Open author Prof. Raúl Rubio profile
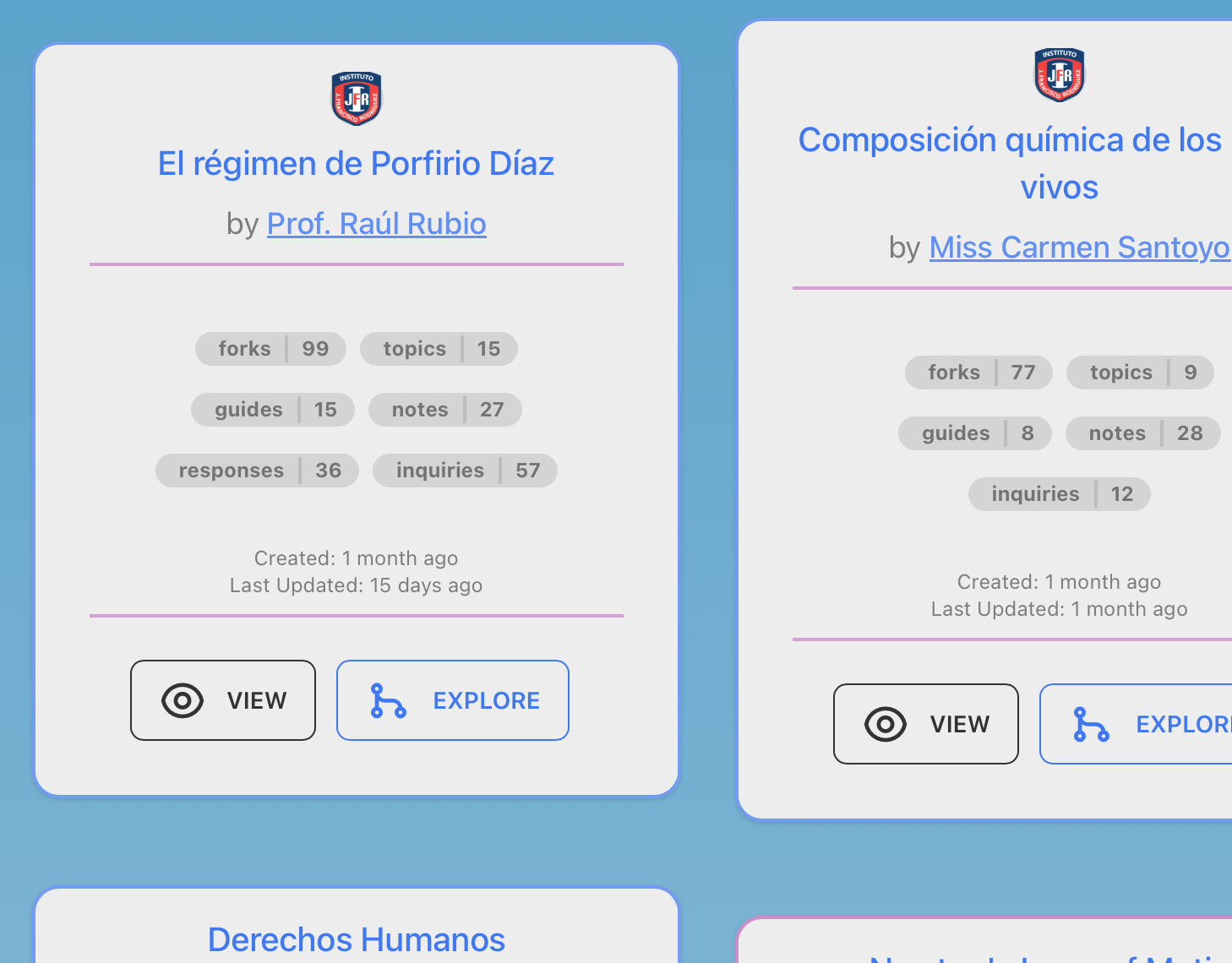The image size is (1232, 963). pos(376,224)
